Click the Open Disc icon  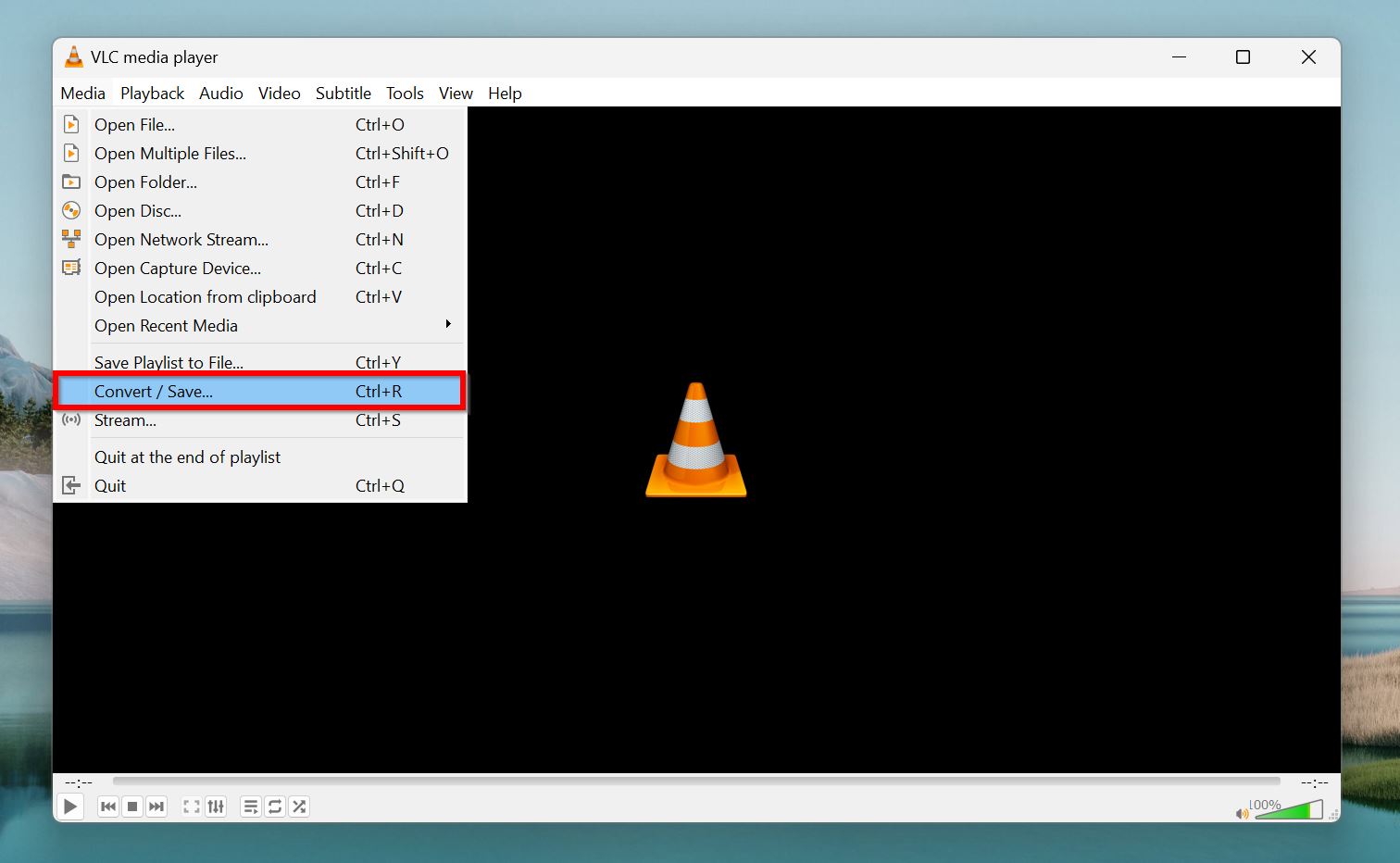point(71,210)
